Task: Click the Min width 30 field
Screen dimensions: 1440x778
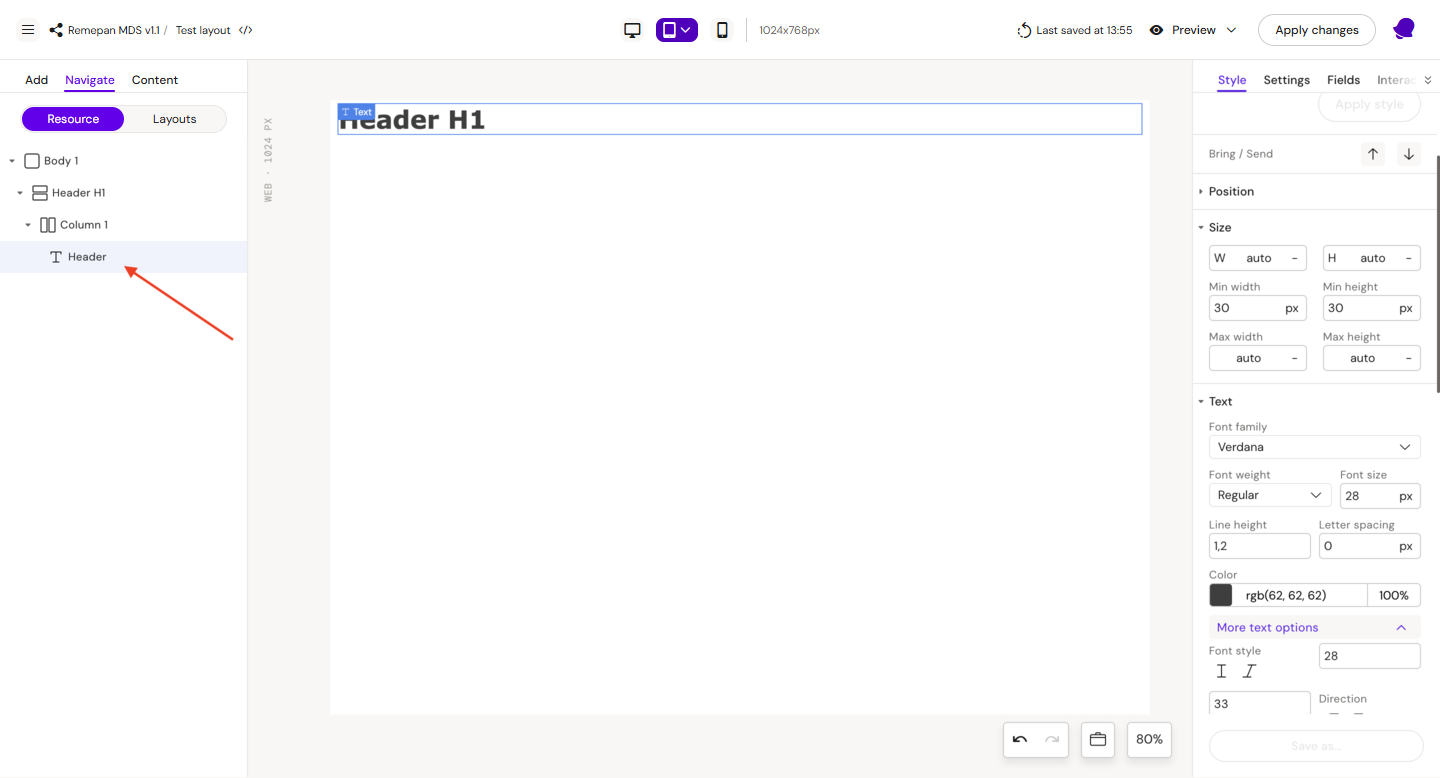Action: tap(1258, 308)
